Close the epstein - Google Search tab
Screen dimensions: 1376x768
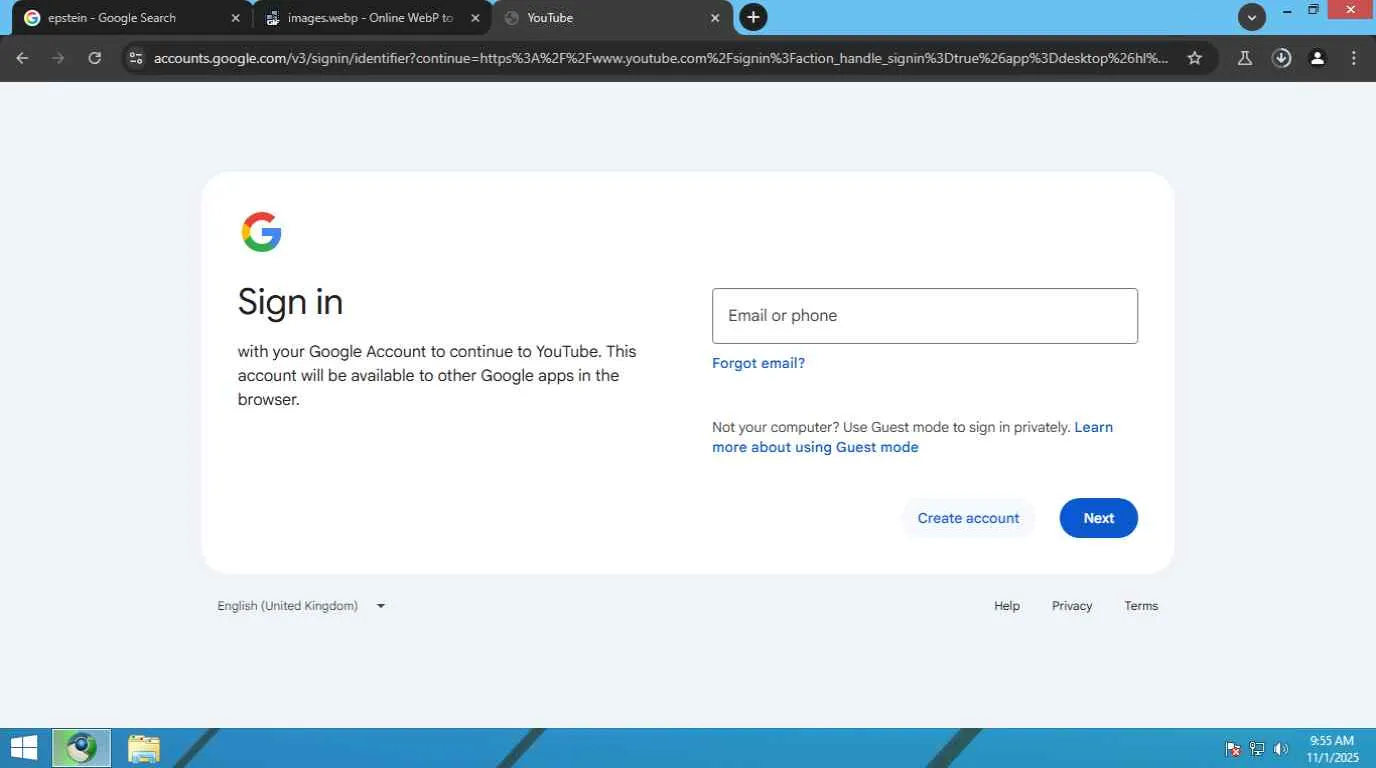pyautogui.click(x=235, y=18)
